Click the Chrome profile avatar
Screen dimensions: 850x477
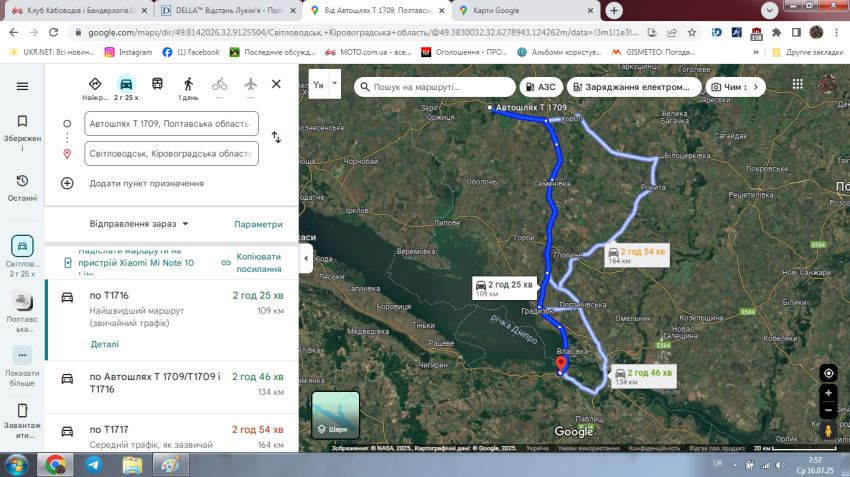click(816, 33)
